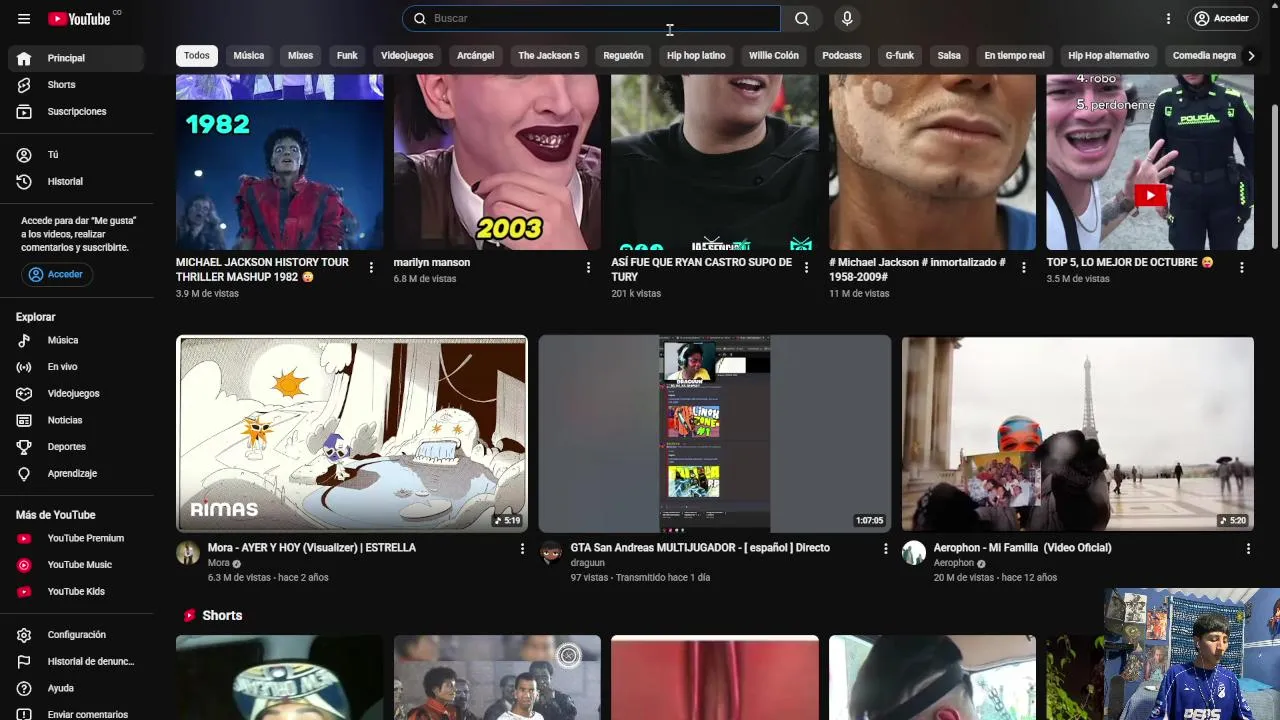Open YouTube Music link

(77, 565)
